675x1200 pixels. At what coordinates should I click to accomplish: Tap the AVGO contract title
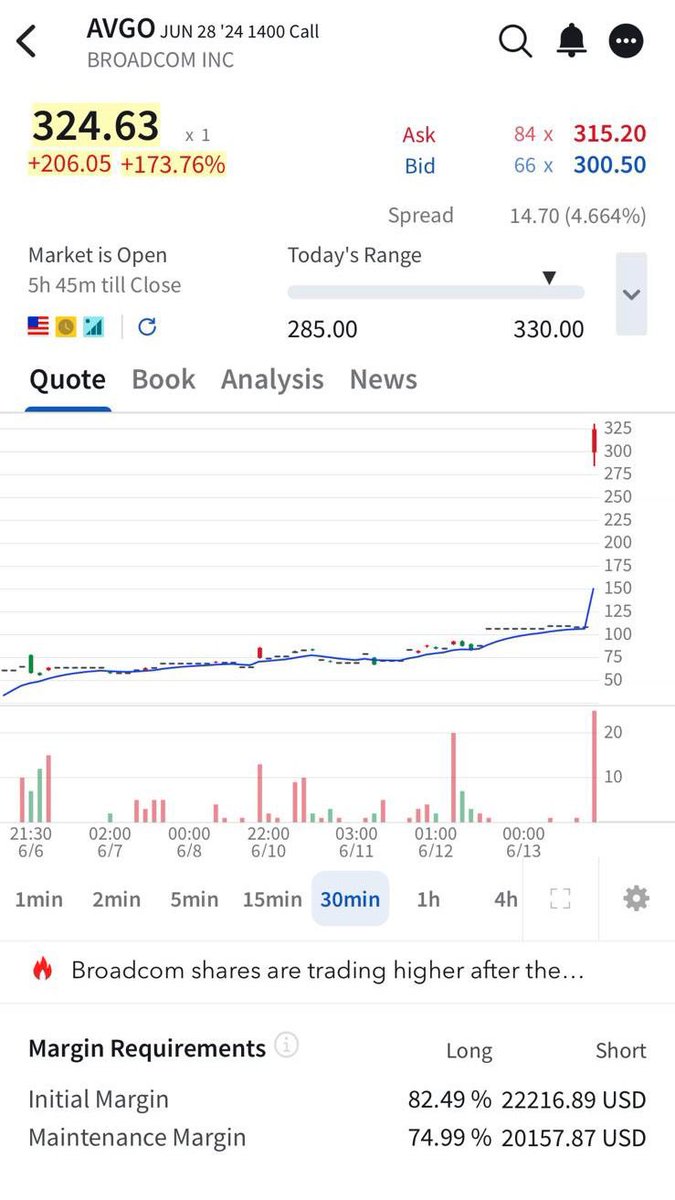(x=203, y=30)
